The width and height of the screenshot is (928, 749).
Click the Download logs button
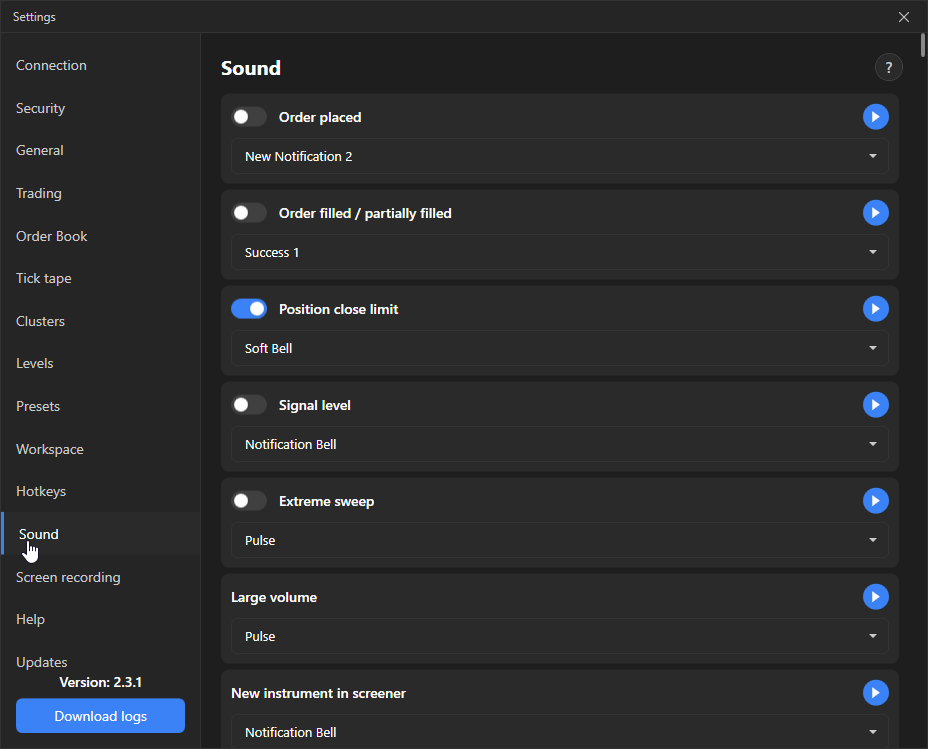tap(101, 716)
